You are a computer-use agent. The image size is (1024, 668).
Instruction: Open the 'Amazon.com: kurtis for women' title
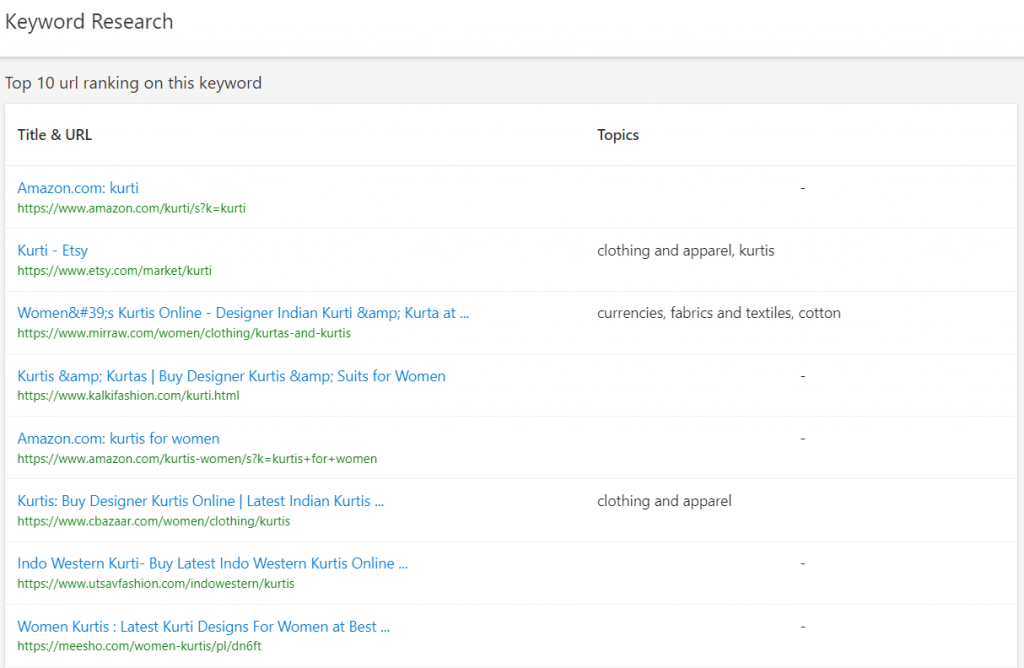(118, 439)
